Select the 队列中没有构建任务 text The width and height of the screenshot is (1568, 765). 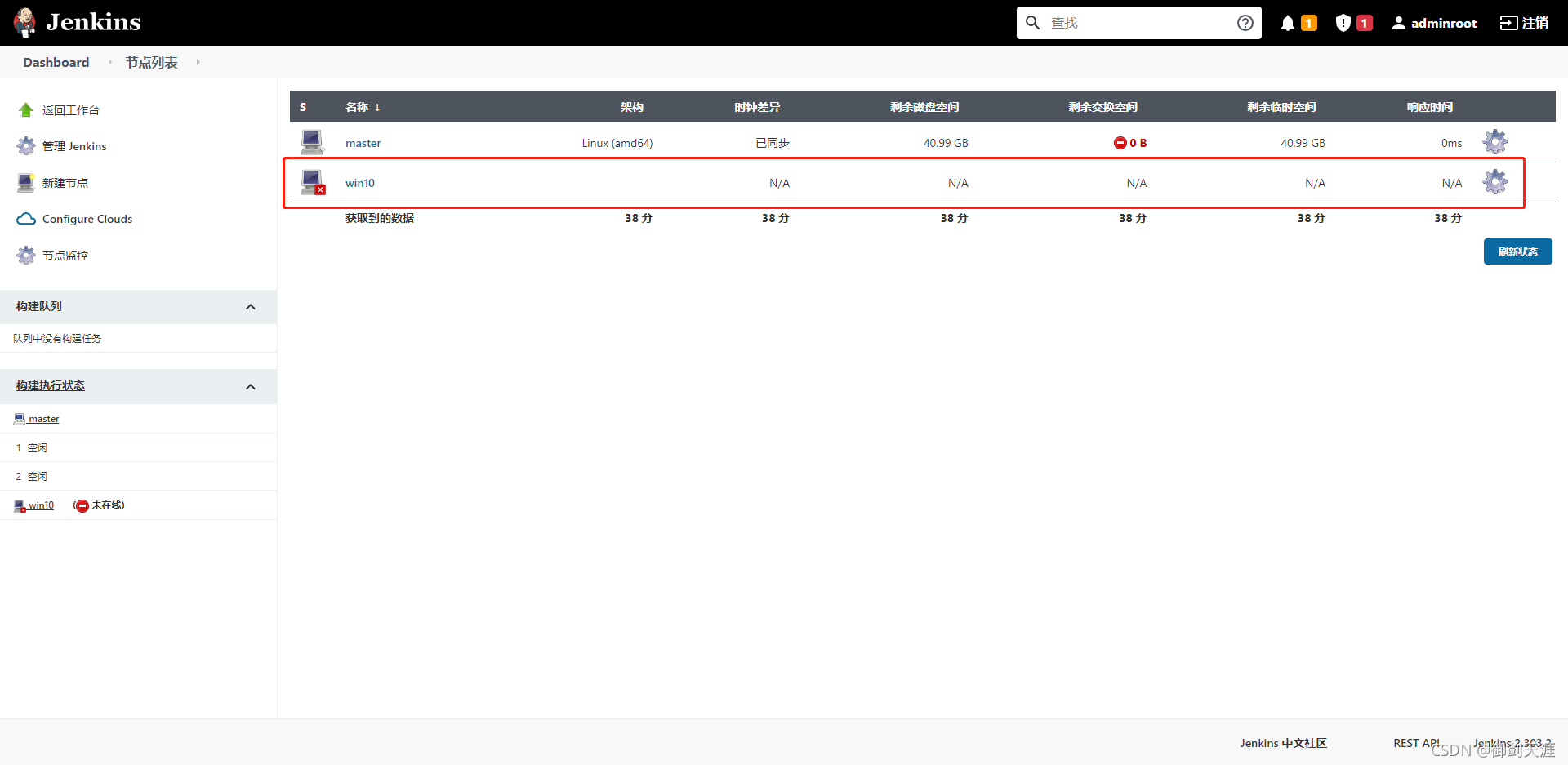tap(57, 338)
